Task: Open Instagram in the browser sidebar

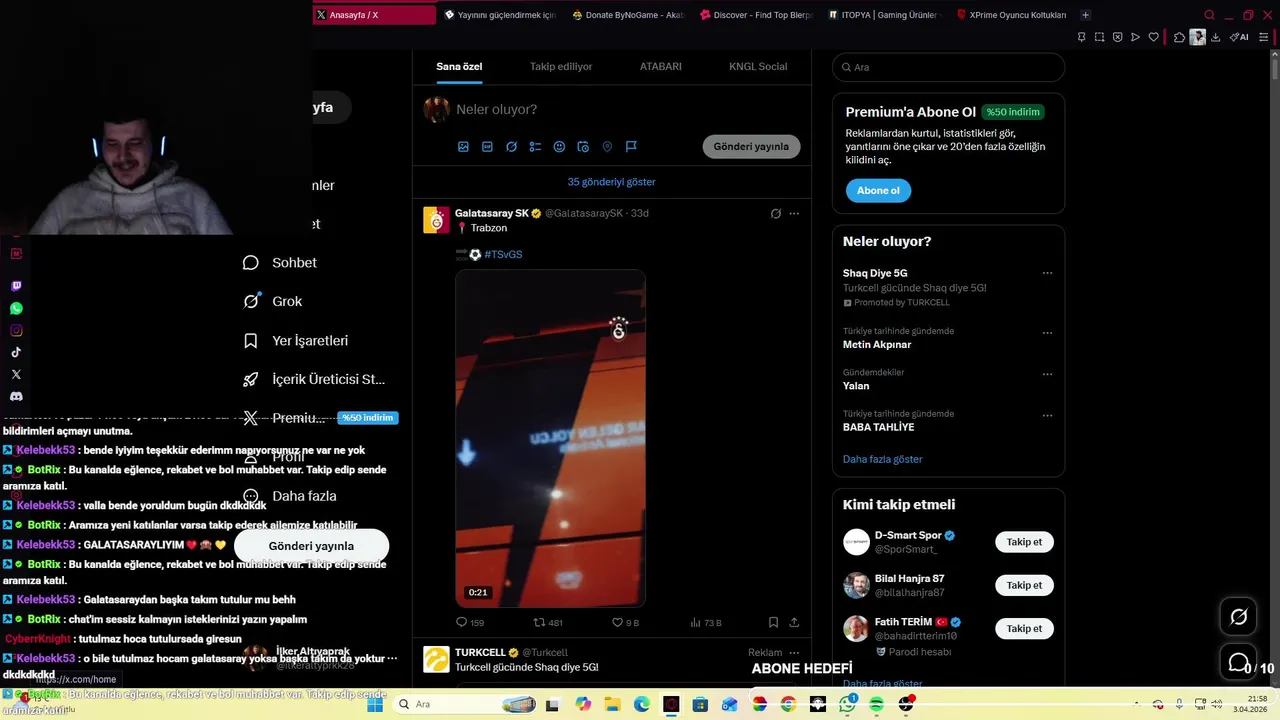Action: 16,330
